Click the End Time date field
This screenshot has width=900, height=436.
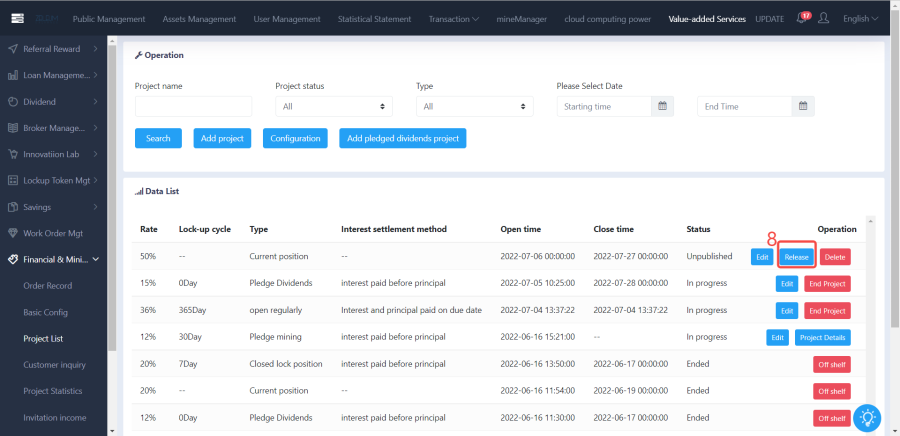[744, 107]
